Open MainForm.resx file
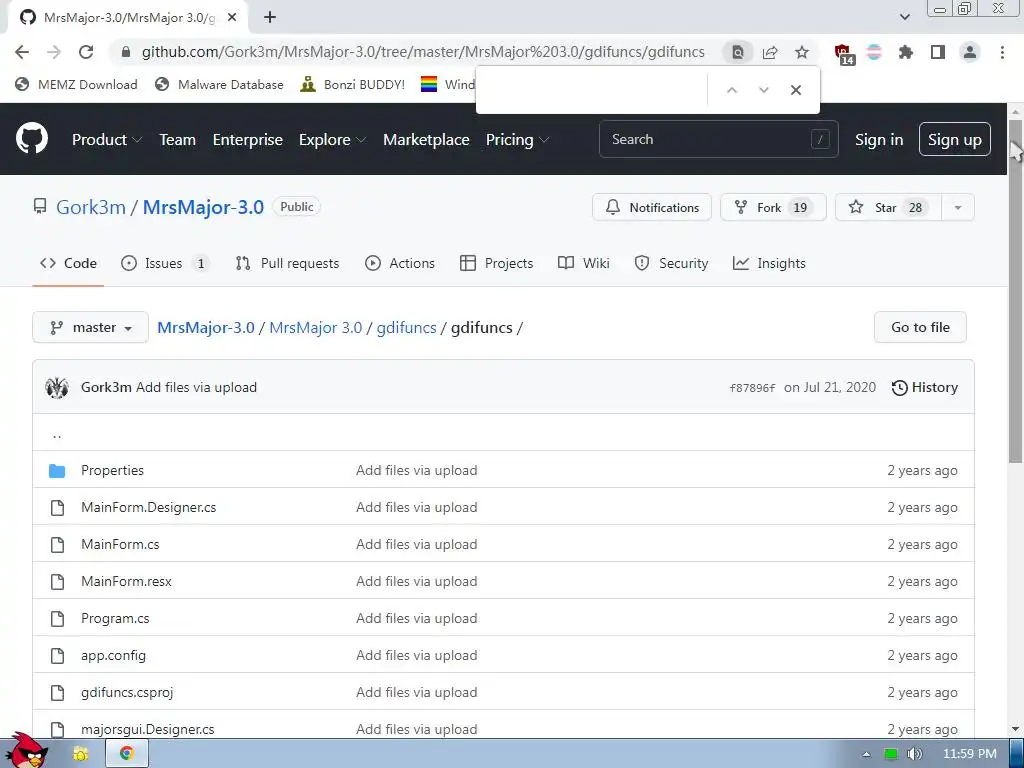Viewport: 1024px width, 768px height. 126,581
